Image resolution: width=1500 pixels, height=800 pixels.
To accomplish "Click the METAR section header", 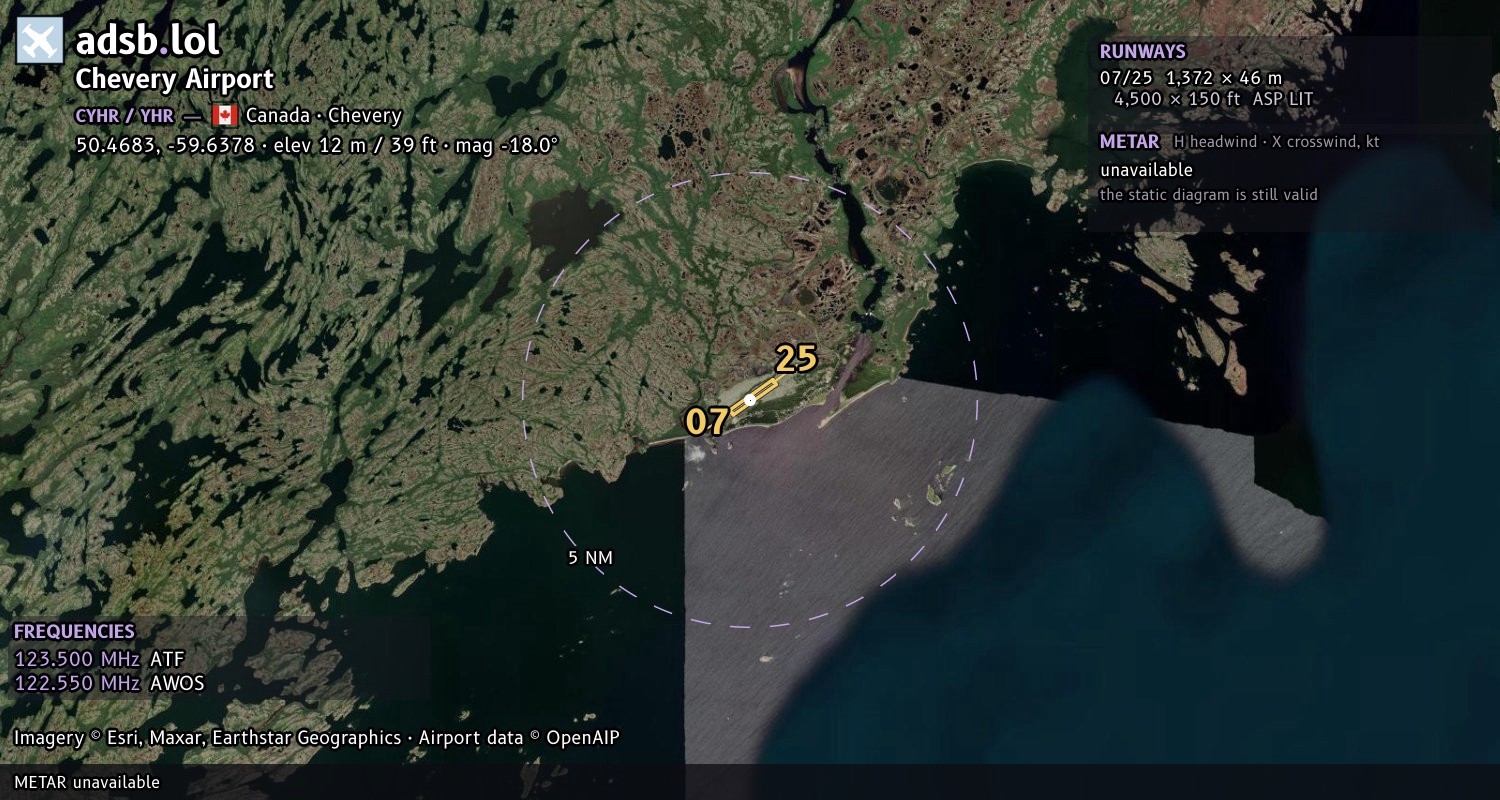I will click(x=1129, y=142).
